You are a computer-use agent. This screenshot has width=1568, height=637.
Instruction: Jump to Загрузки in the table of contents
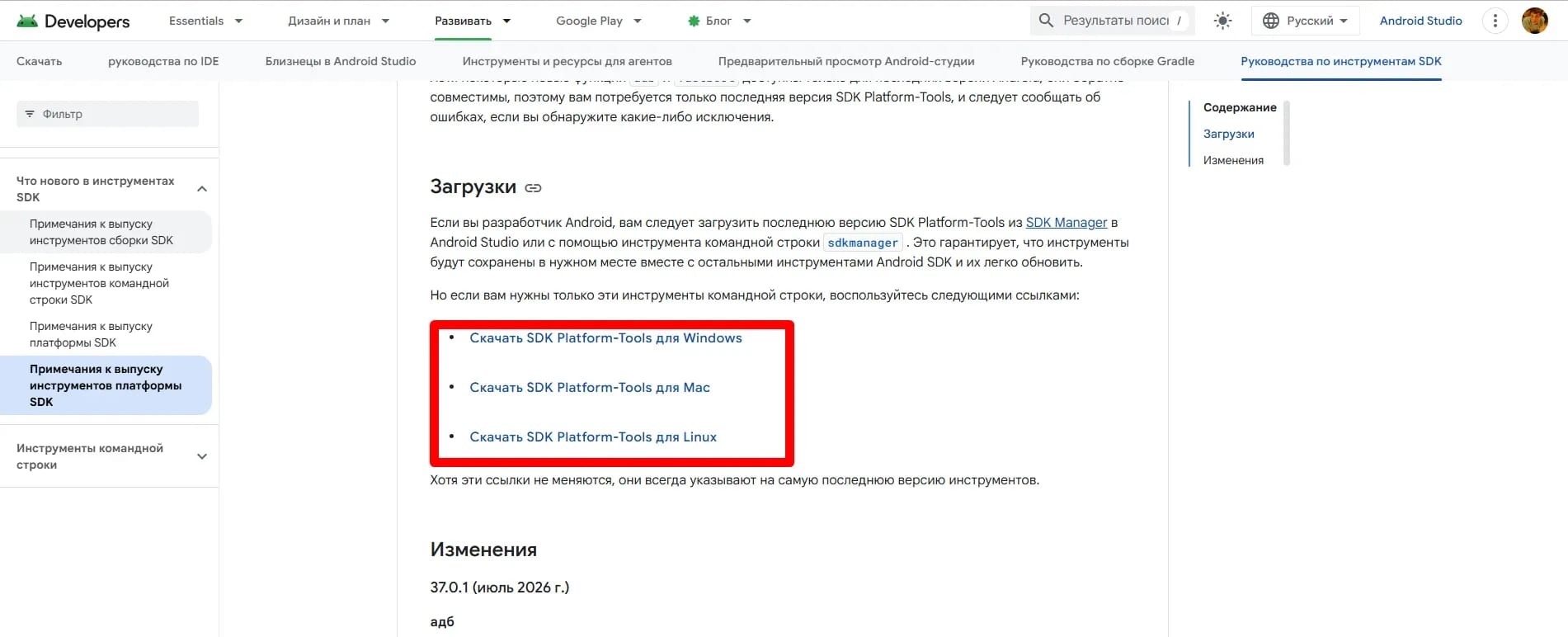[x=1229, y=134]
